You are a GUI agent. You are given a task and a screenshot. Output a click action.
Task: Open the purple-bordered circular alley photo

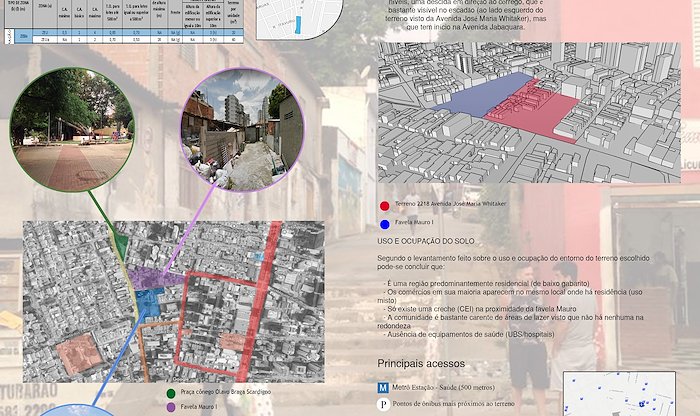242,130
